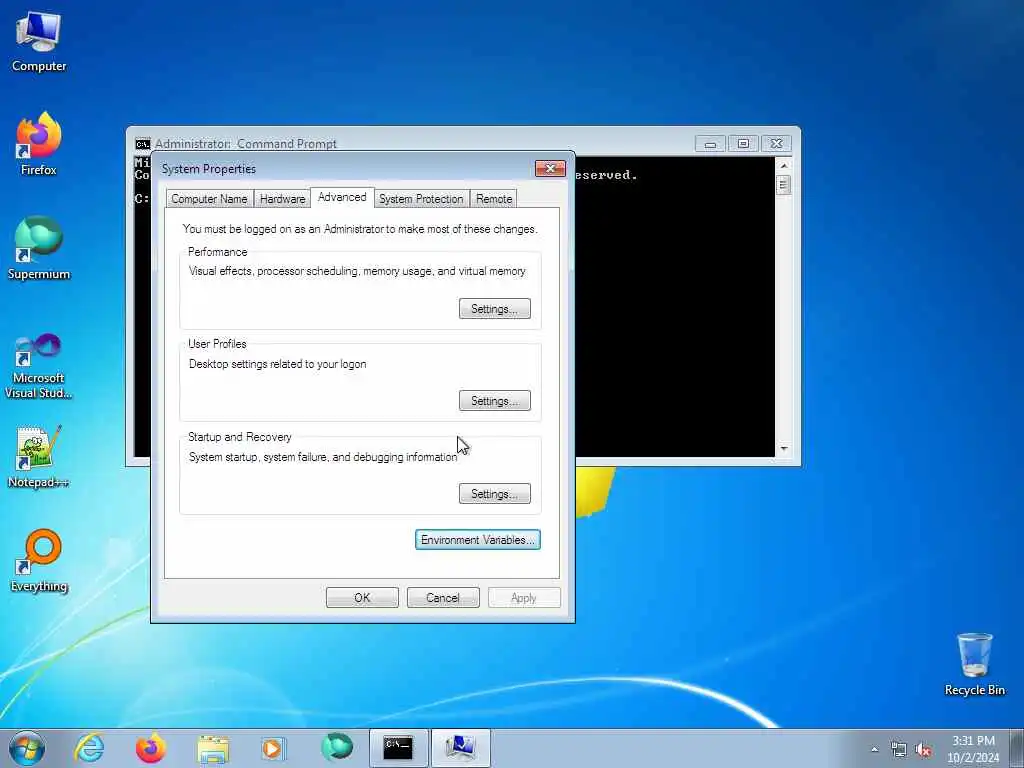
Task: Switch to Command Prompt taskbar button
Action: pos(398,748)
